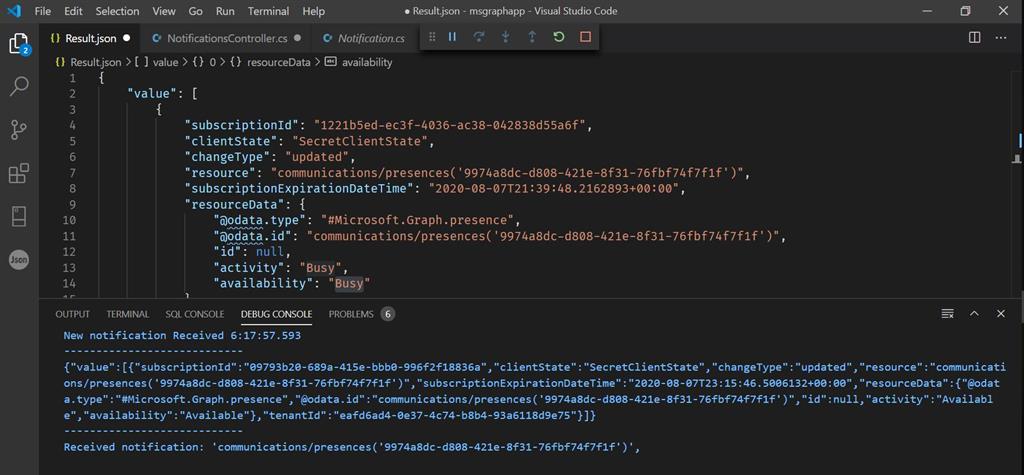Switch to the SQL CONSOLE panel tab
1024x475 pixels.
pyautogui.click(x=195, y=314)
